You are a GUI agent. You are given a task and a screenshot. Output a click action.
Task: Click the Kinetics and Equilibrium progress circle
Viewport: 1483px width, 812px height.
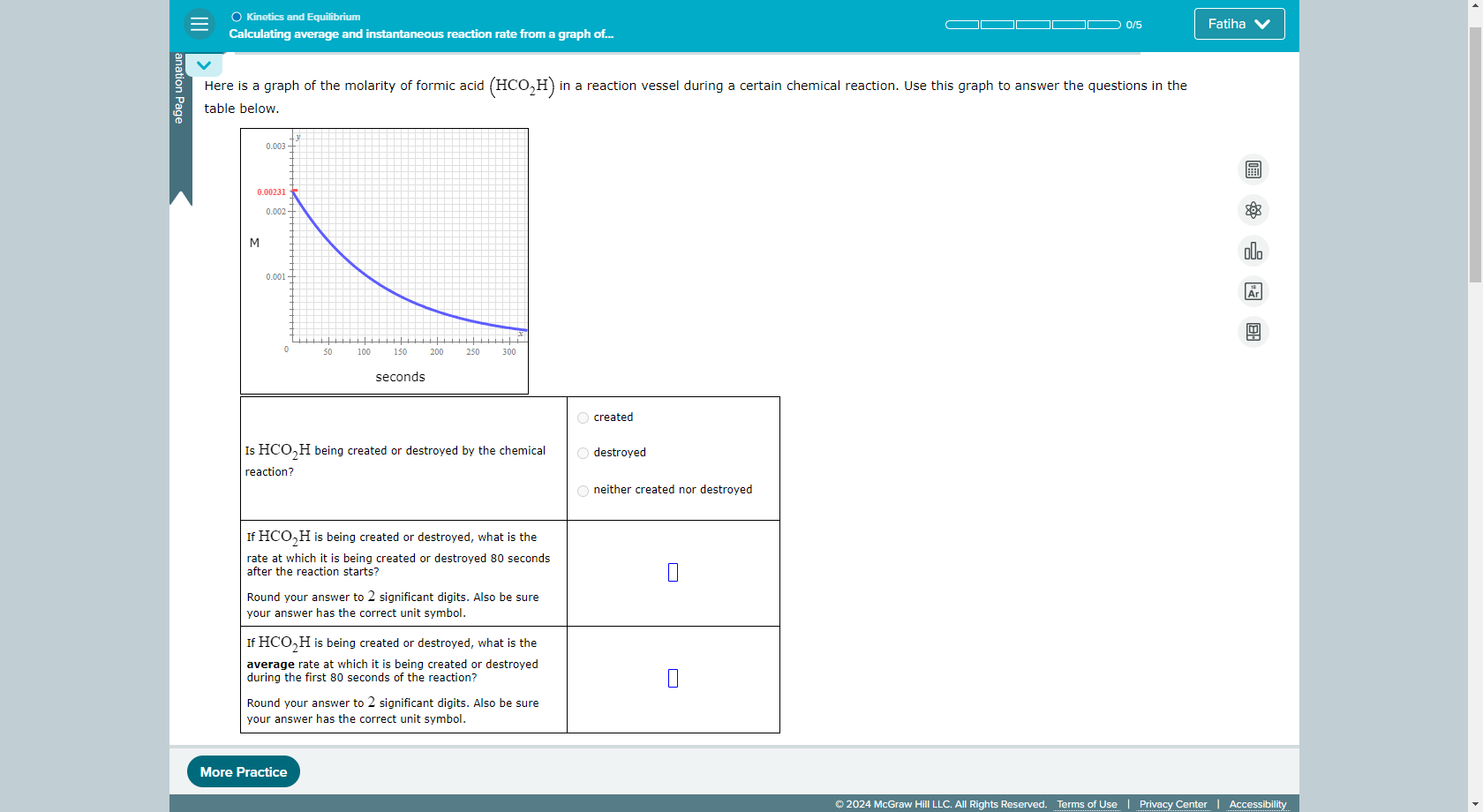pos(237,16)
